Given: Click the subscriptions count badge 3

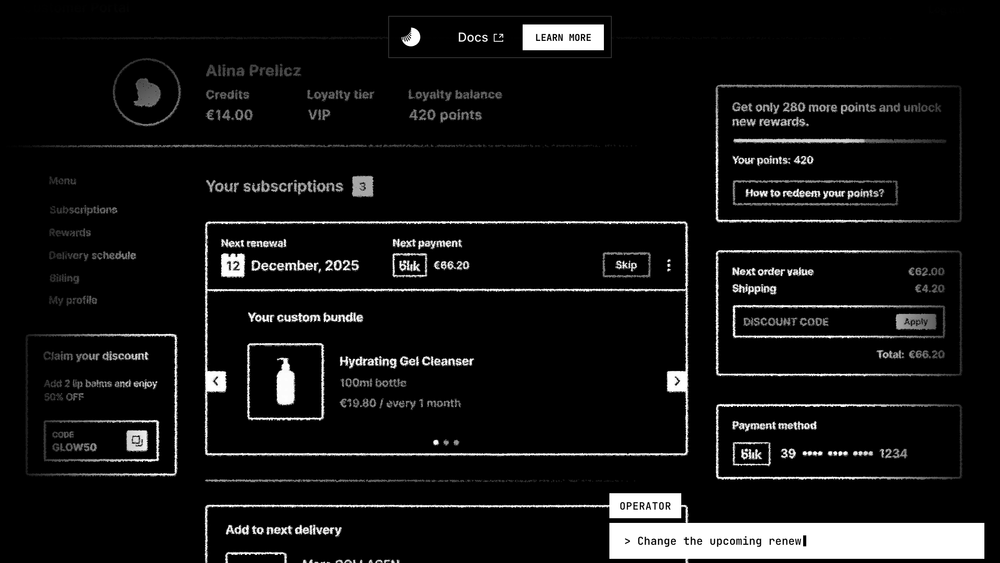Looking at the screenshot, I should (x=362, y=187).
